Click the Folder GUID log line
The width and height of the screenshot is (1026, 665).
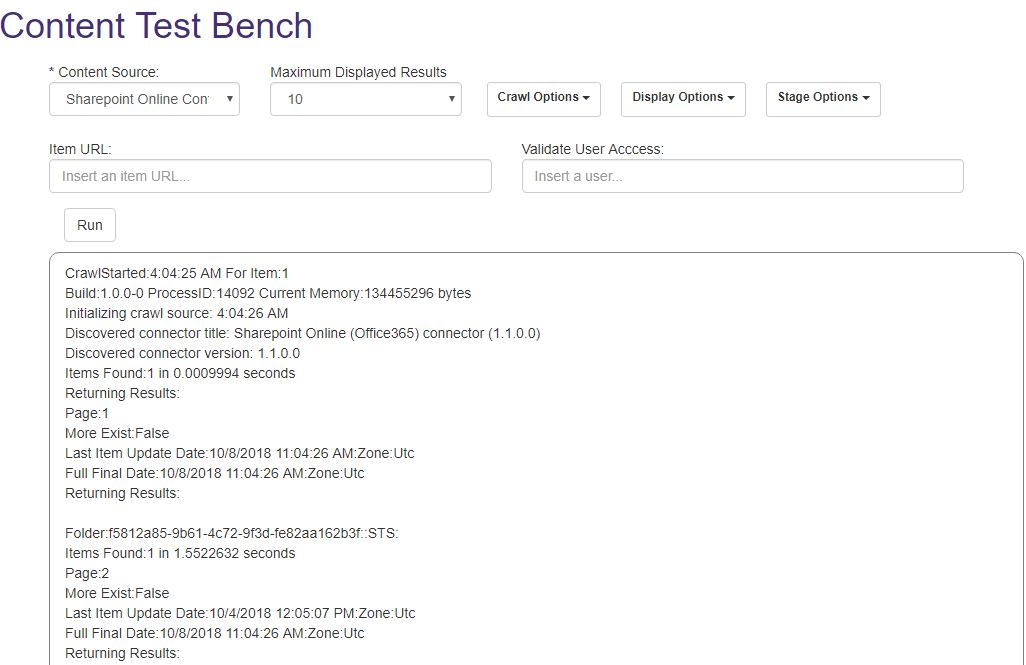[231, 533]
